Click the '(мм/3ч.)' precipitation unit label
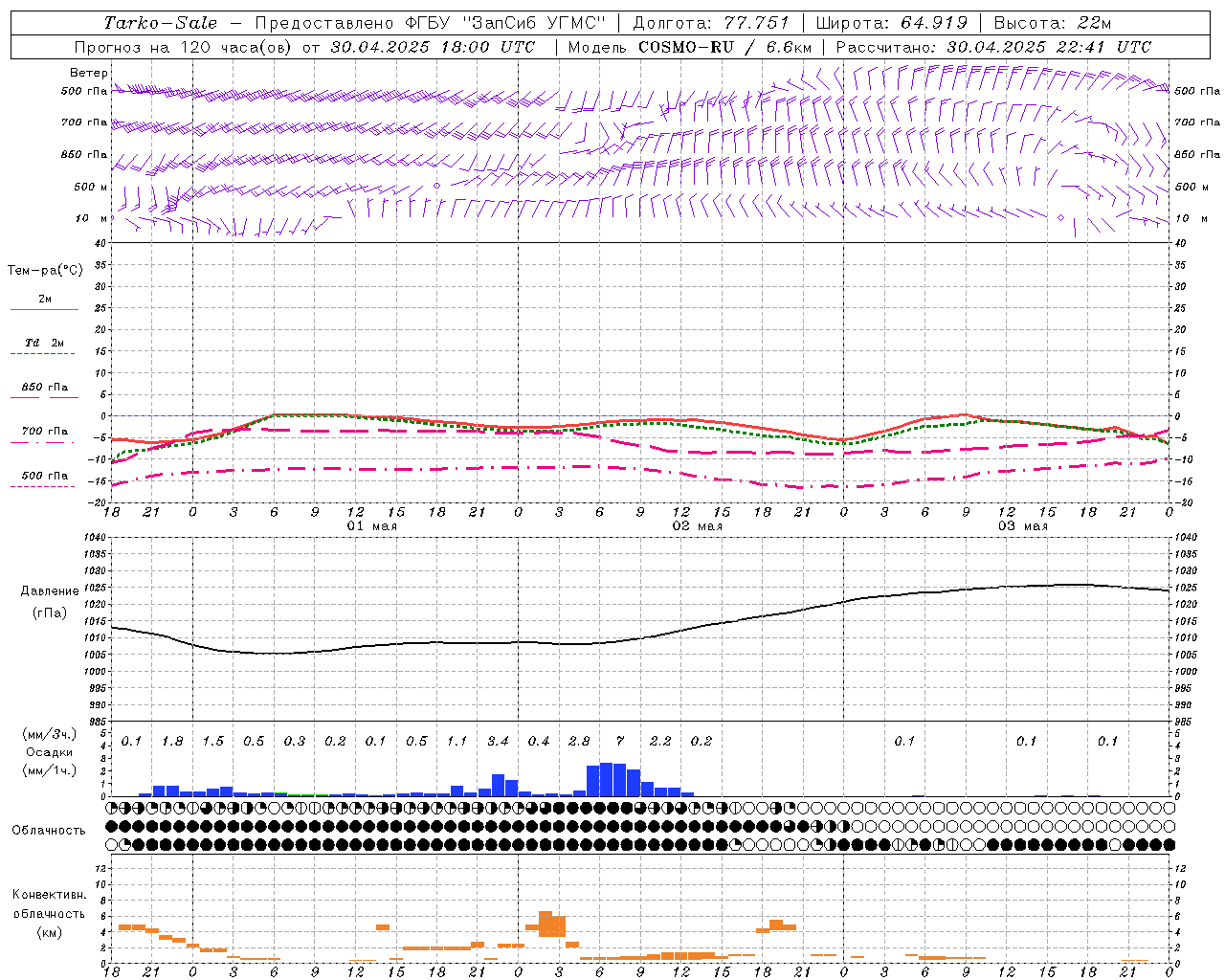1225x980 pixels. tap(49, 734)
